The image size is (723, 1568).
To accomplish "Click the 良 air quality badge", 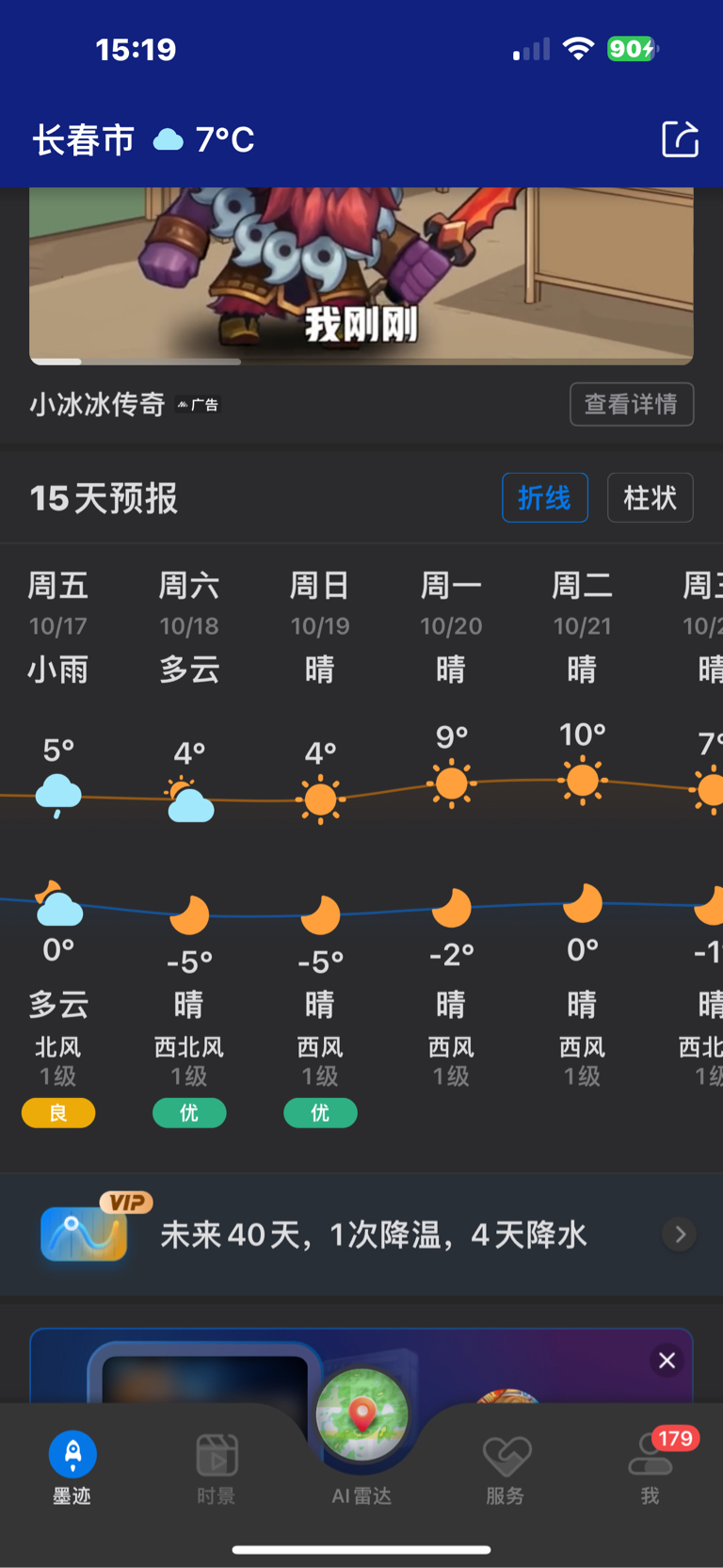I will point(58,1113).
